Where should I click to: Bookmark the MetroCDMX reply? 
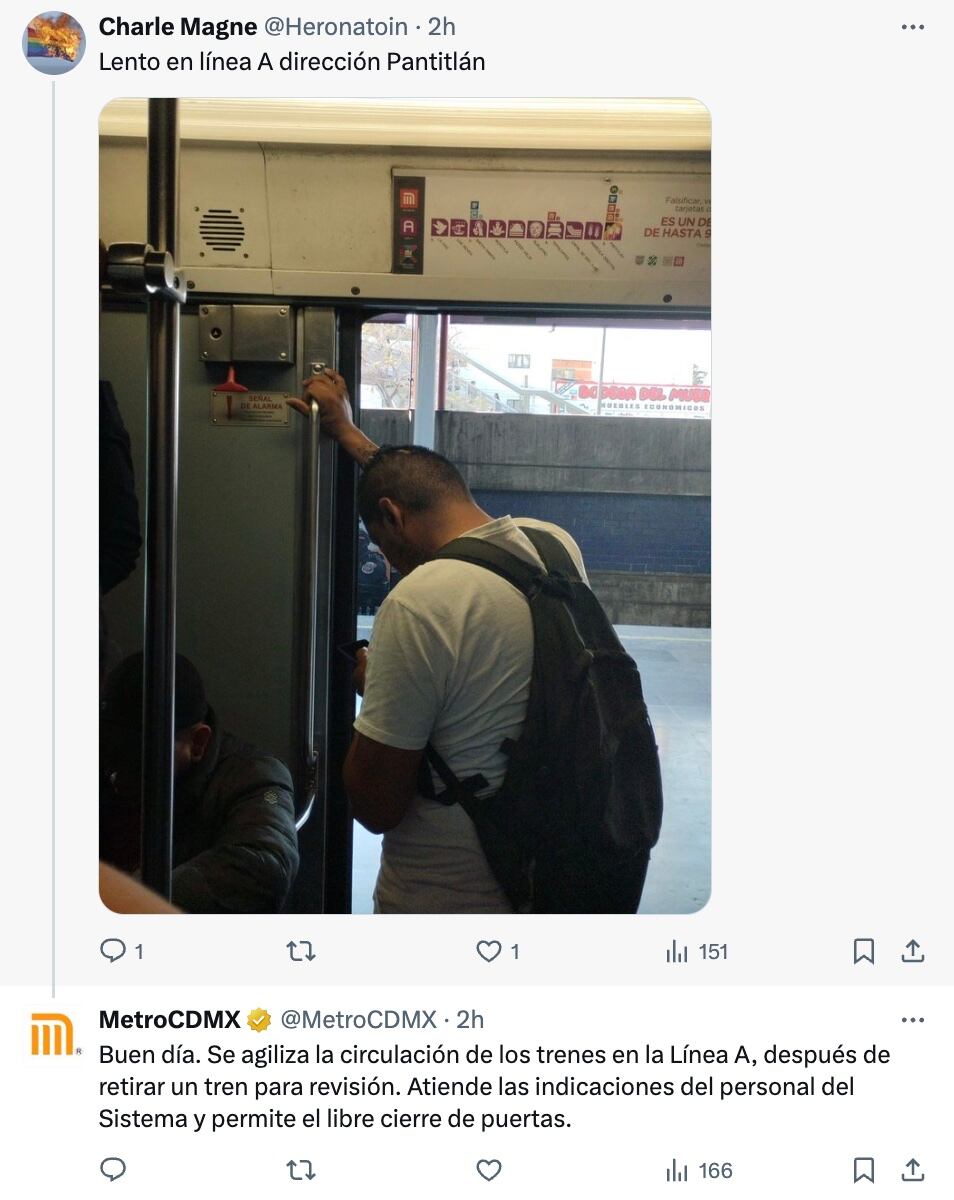click(864, 1169)
